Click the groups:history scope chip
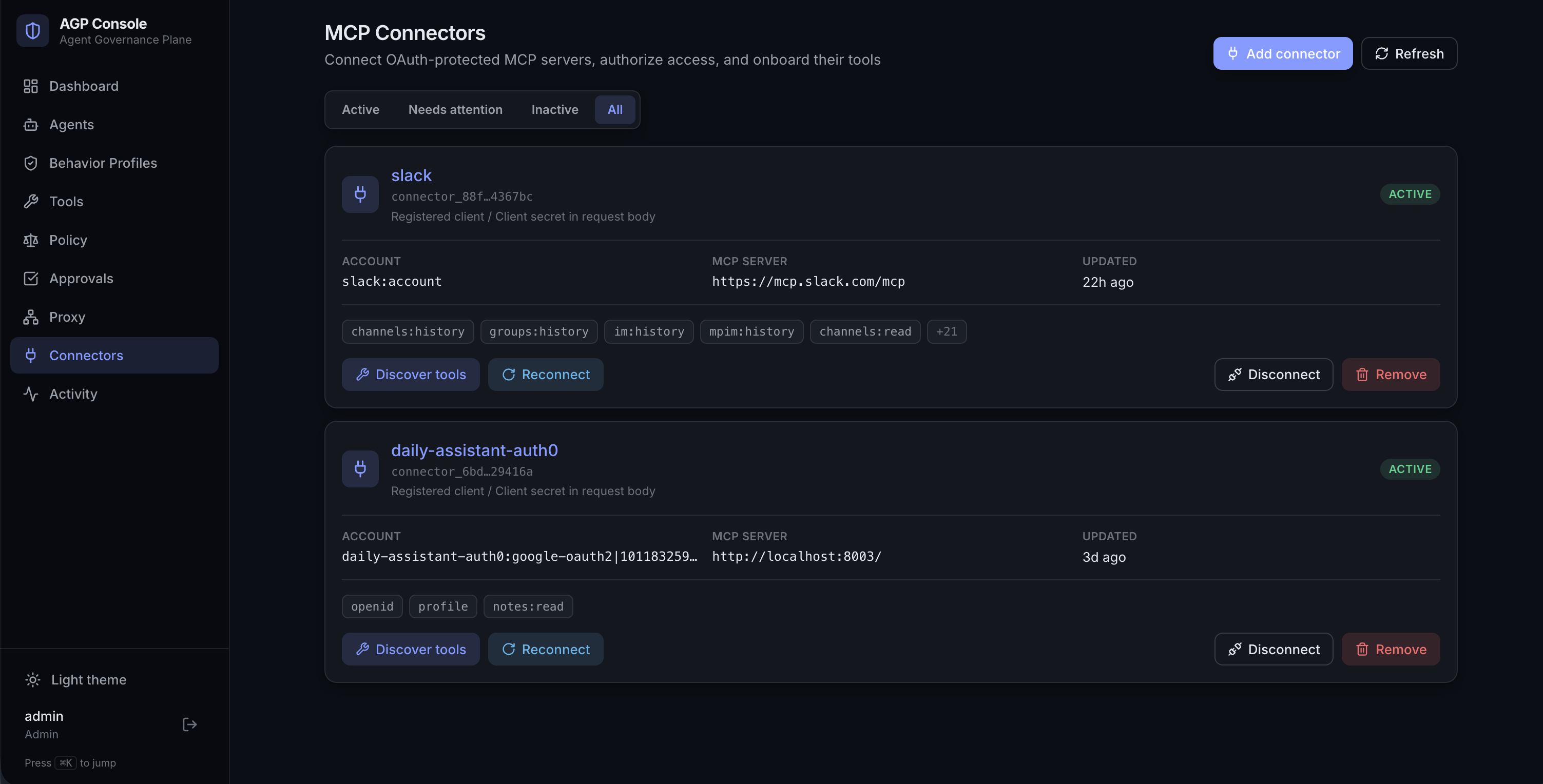This screenshot has width=1543, height=784. [x=538, y=332]
